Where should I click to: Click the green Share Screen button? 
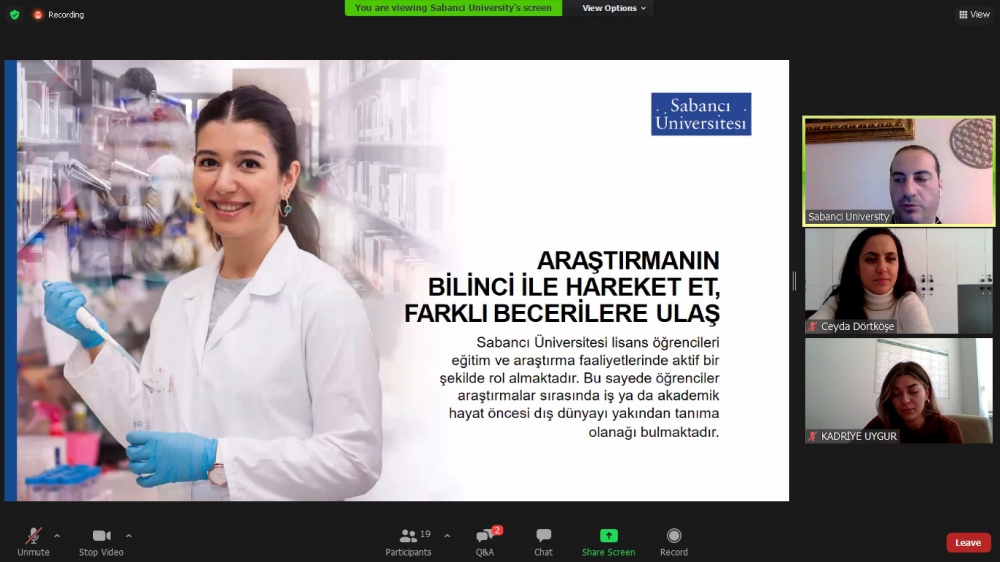(608, 542)
